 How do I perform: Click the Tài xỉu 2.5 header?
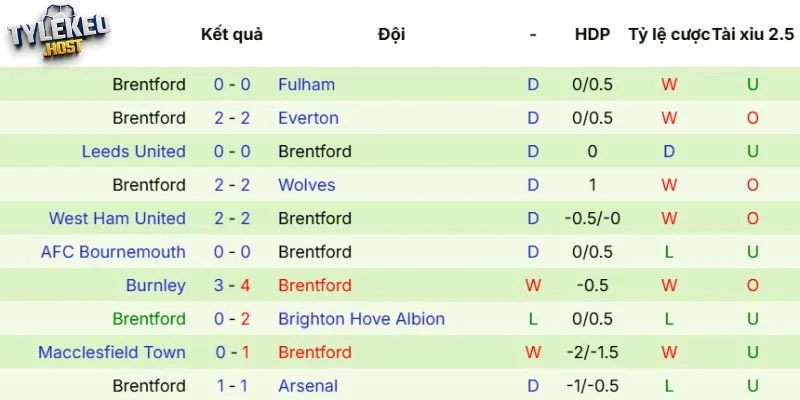tap(753, 34)
